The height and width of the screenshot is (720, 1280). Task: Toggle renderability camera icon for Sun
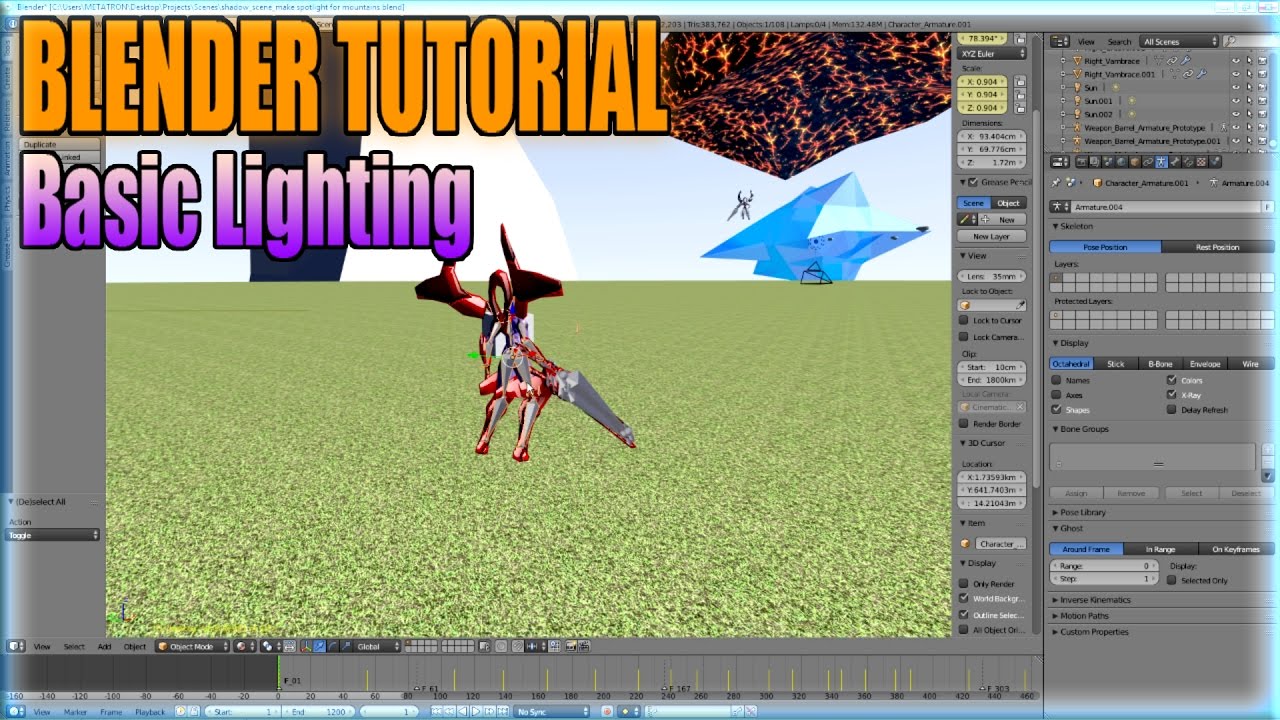click(x=1262, y=87)
